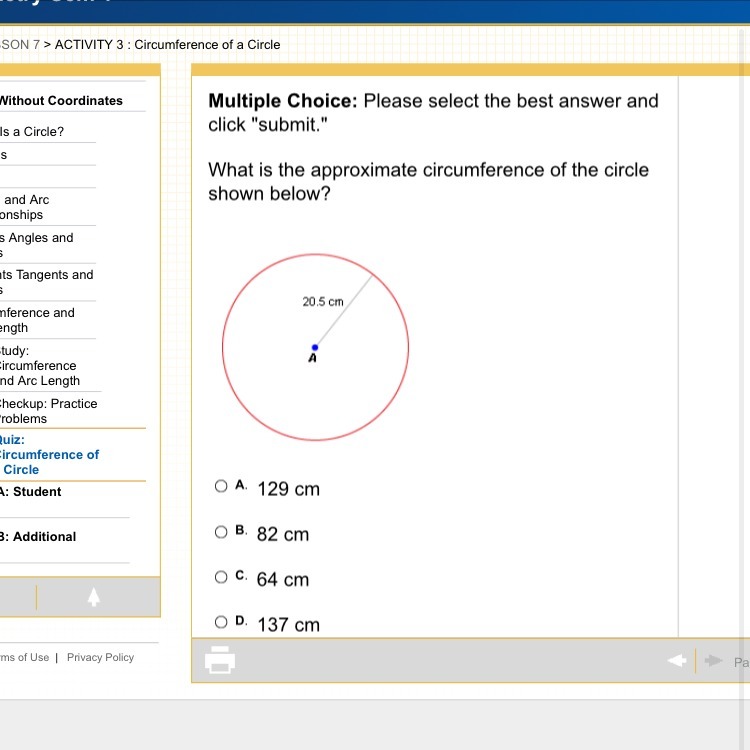Click the circle diagram with 20.5 cm radius
The height and width of the screenshot is (750, 750).
(316, 347)
